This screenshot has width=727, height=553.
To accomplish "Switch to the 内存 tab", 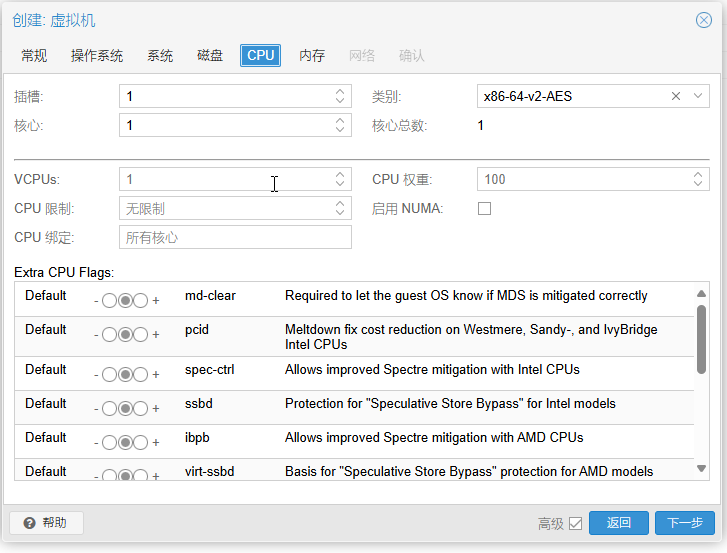I will pyautogui.click(x=312, y=56).
